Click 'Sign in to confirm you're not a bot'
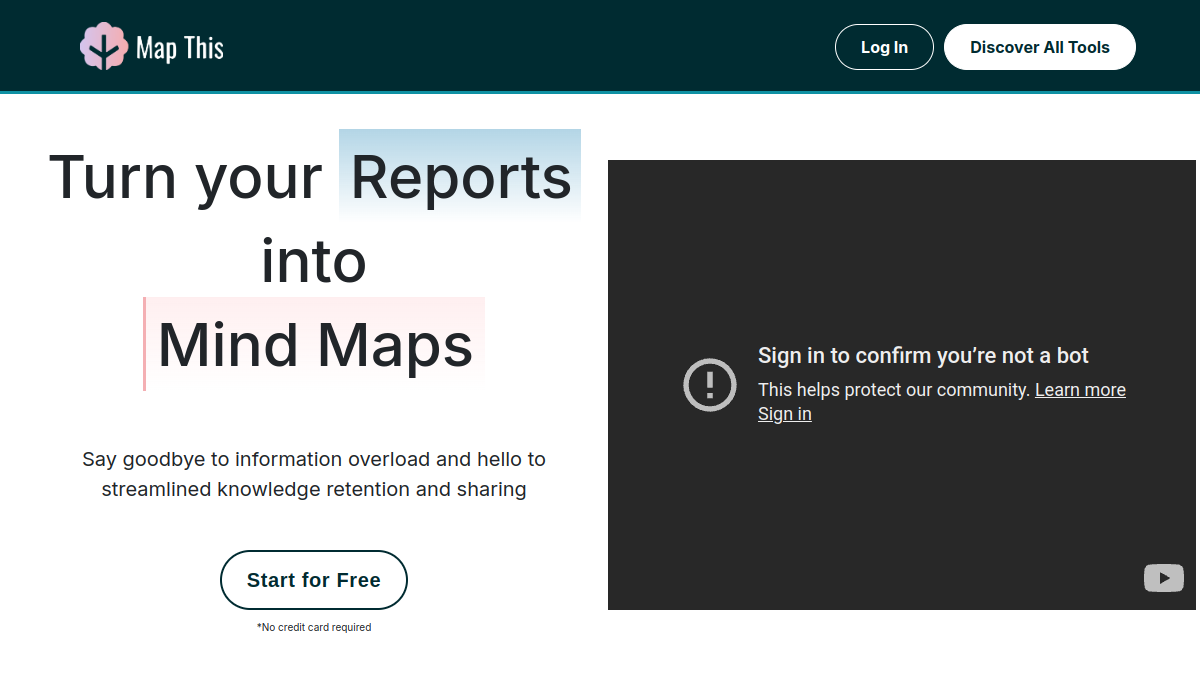Image resolution: width=1200 pixels, height=675 pixels. coord(923,355)
